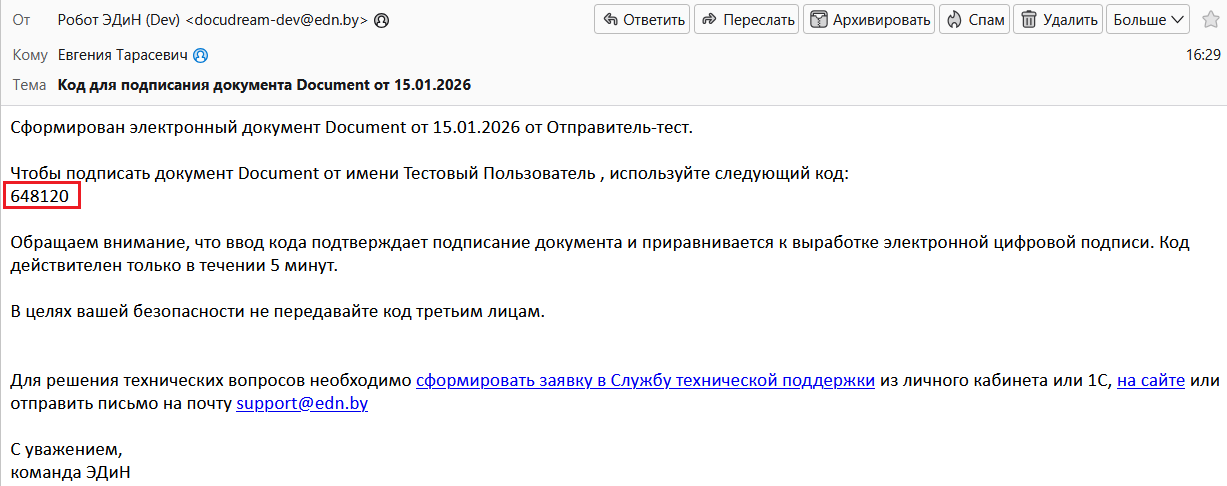This screenshot has width=1227, height=486.
Task: Expand the Больше dropdown menu
Action: [1149, 19]
